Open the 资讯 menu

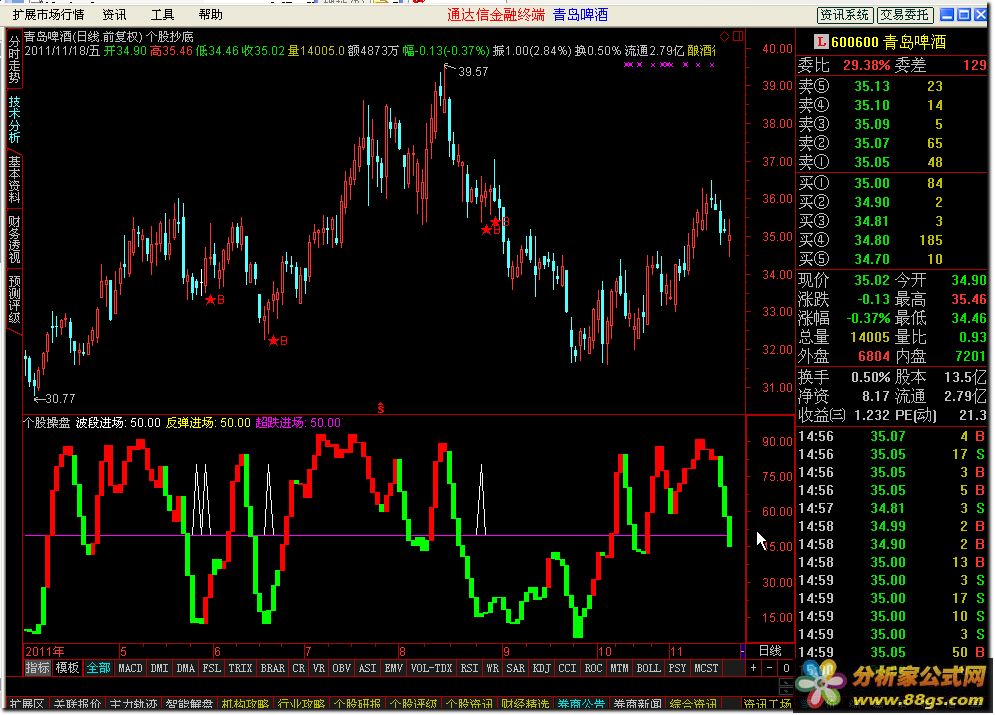pos(114,14)
